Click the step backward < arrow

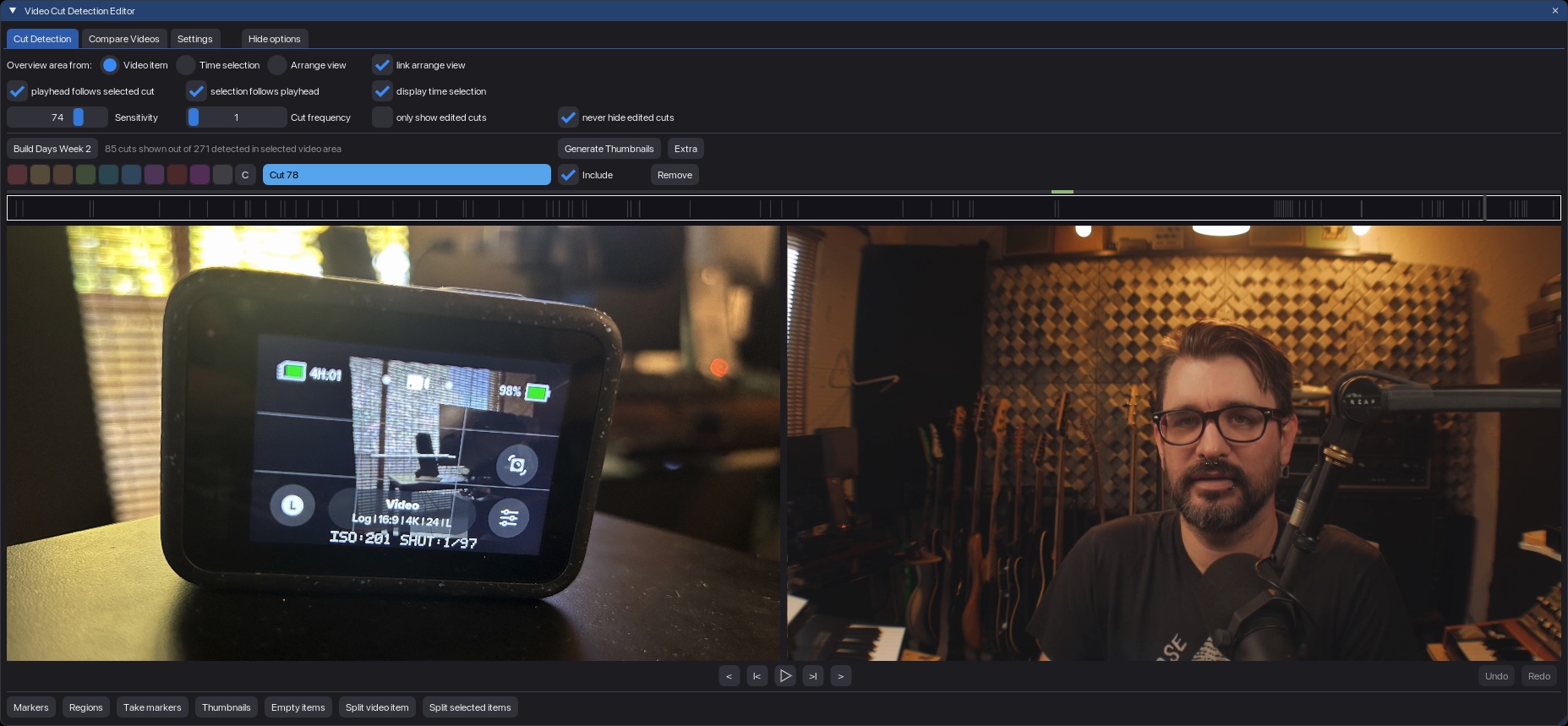coord(729,676)
